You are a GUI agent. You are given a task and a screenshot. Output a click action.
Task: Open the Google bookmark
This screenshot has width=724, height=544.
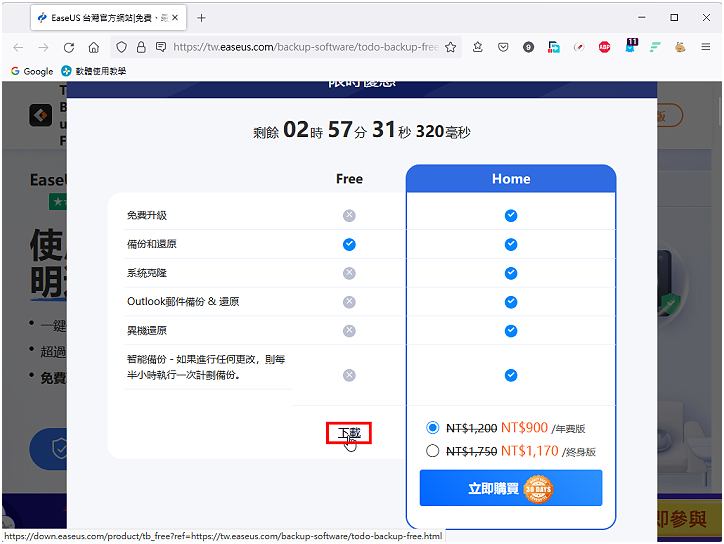(32, 71)
